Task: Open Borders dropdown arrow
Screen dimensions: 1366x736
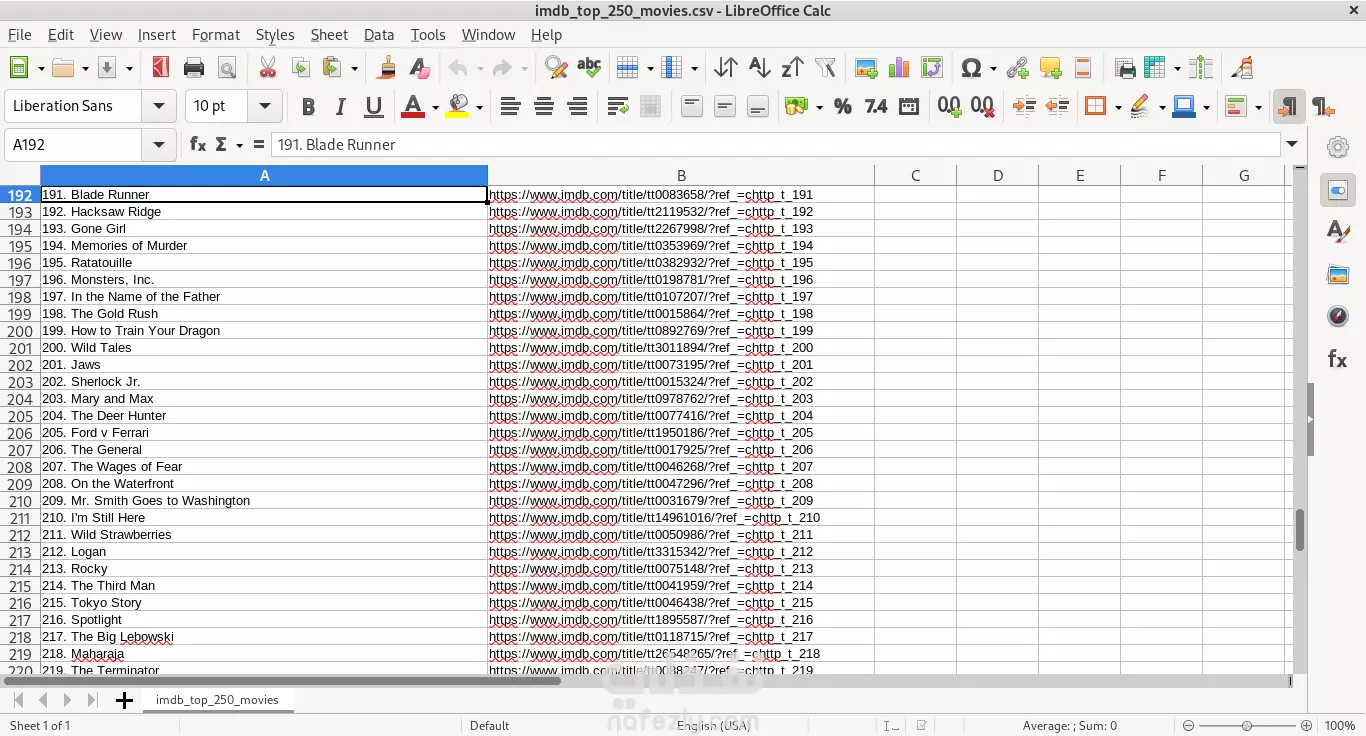Action: click(x=1118, y=107)
